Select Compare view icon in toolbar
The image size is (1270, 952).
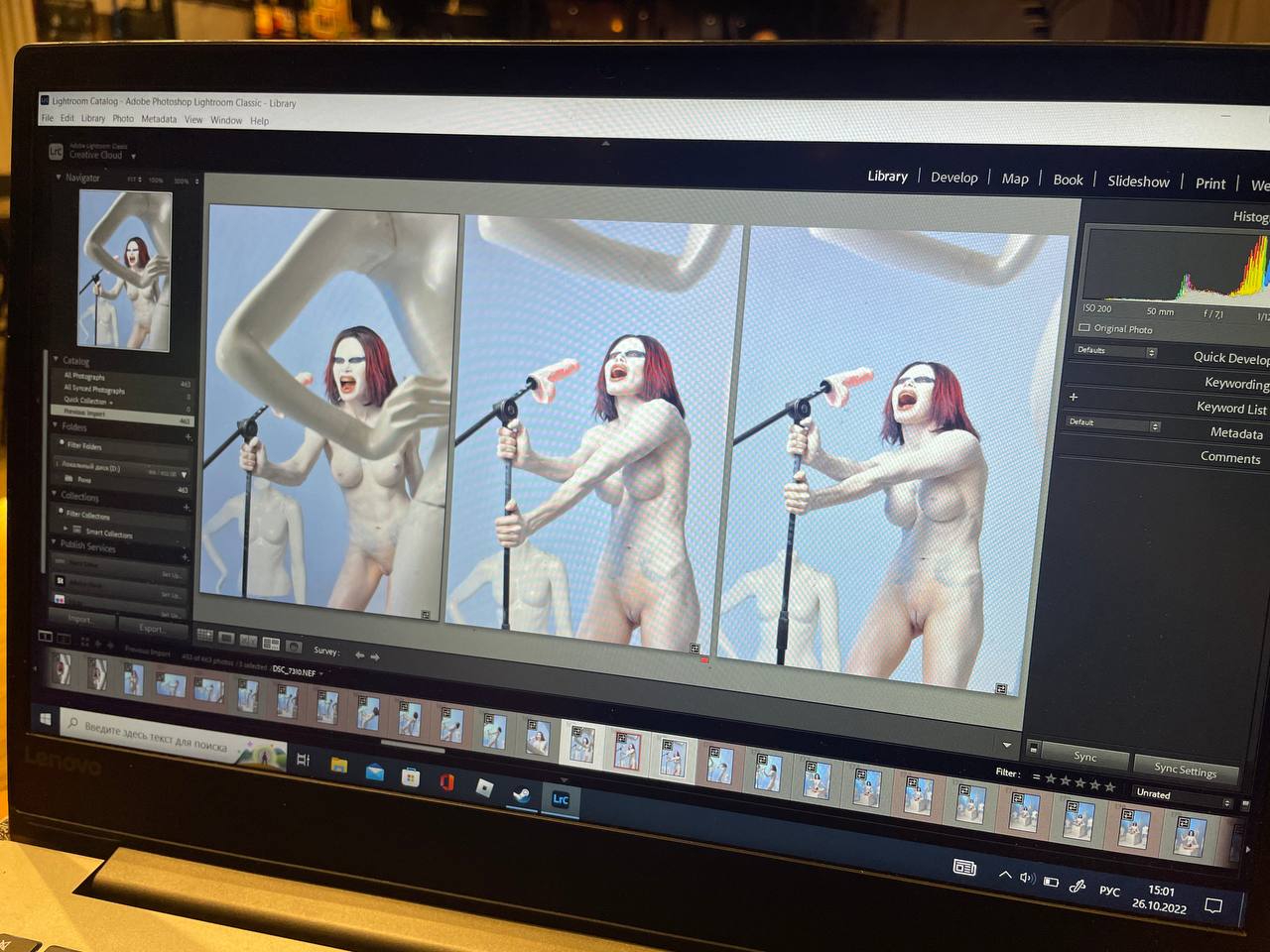[x=248, y=641]
